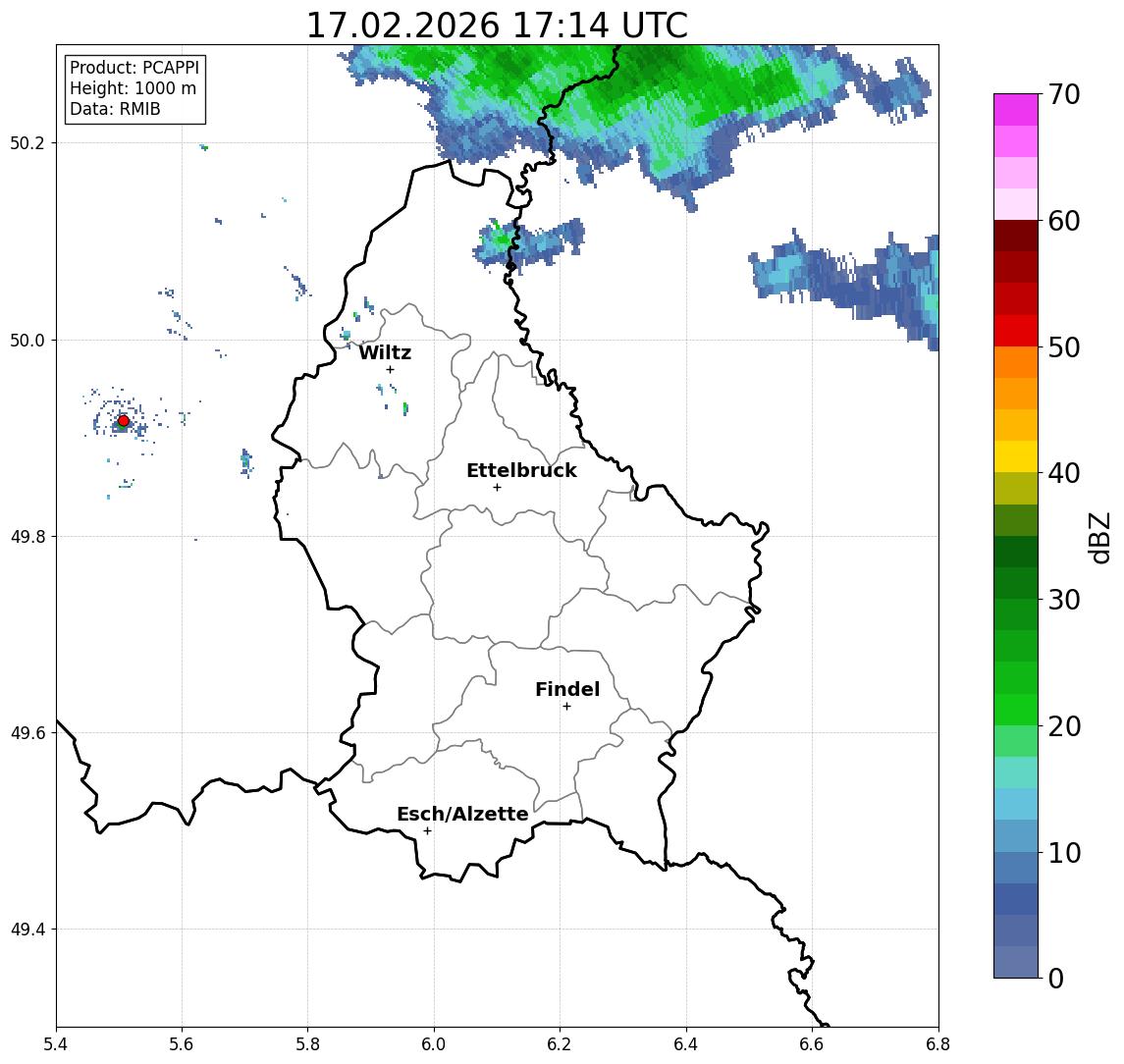The image size is (1124, 1064).
Task: Click the longitude 5.6 axis label
Action: [x=182, y=1044]
